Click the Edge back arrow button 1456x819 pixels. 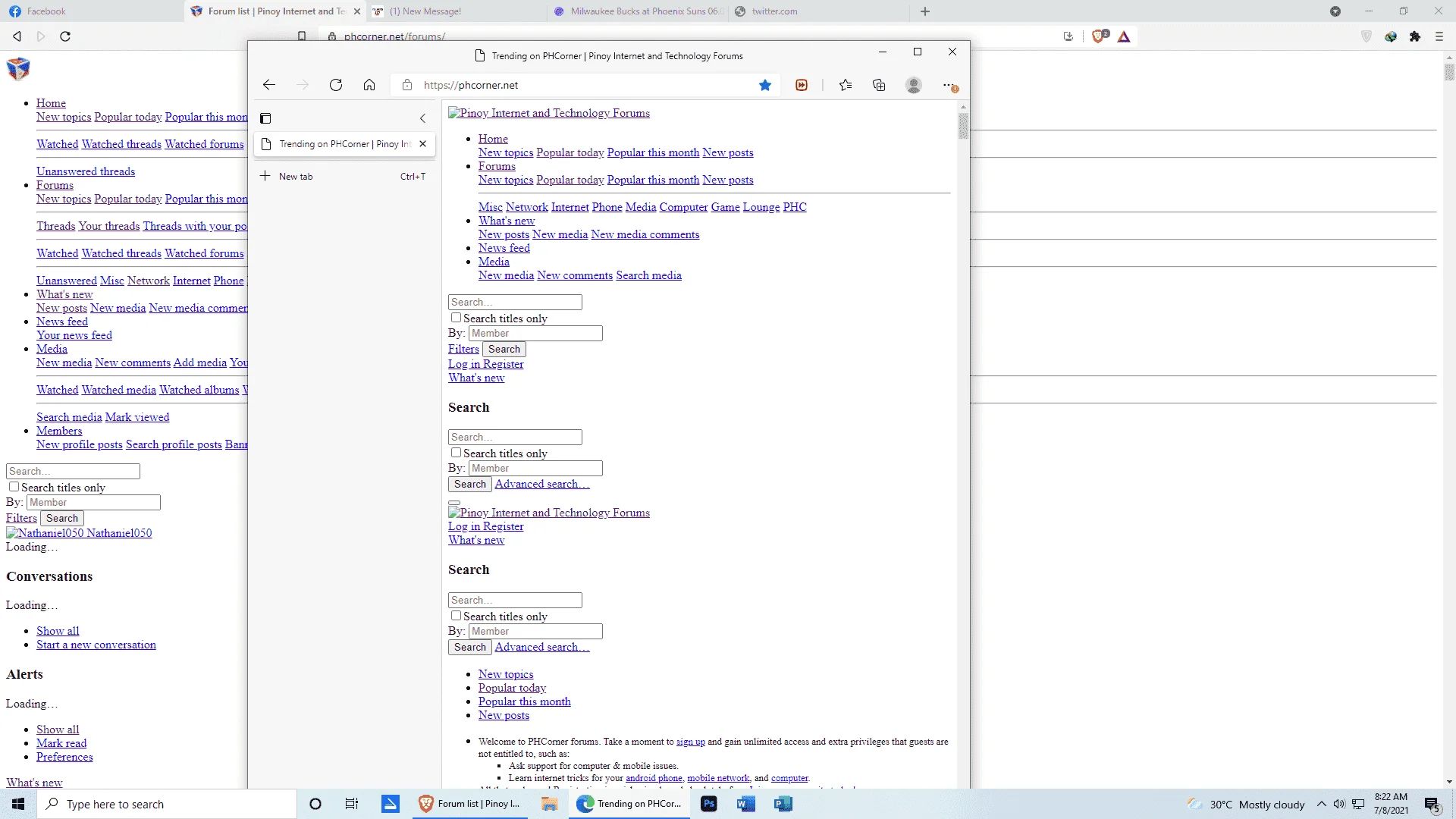[269, 85]
